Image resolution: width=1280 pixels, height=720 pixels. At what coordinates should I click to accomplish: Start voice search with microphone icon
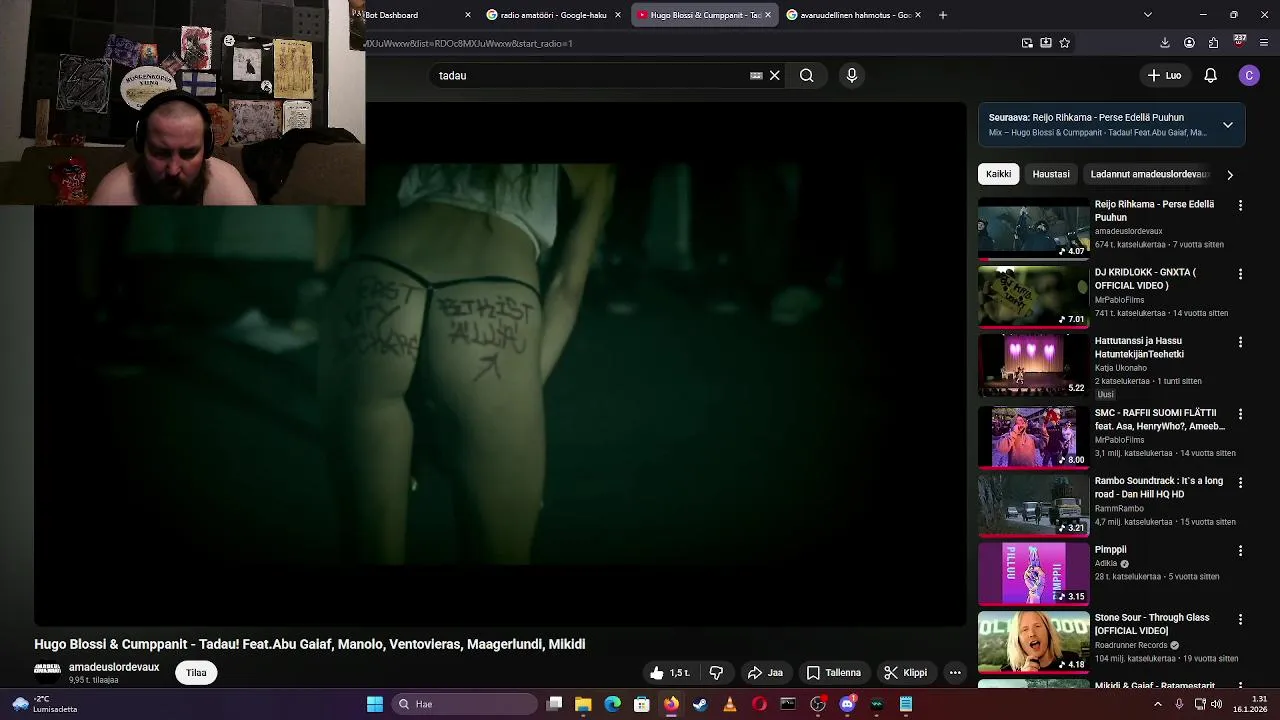click(852, 75)
